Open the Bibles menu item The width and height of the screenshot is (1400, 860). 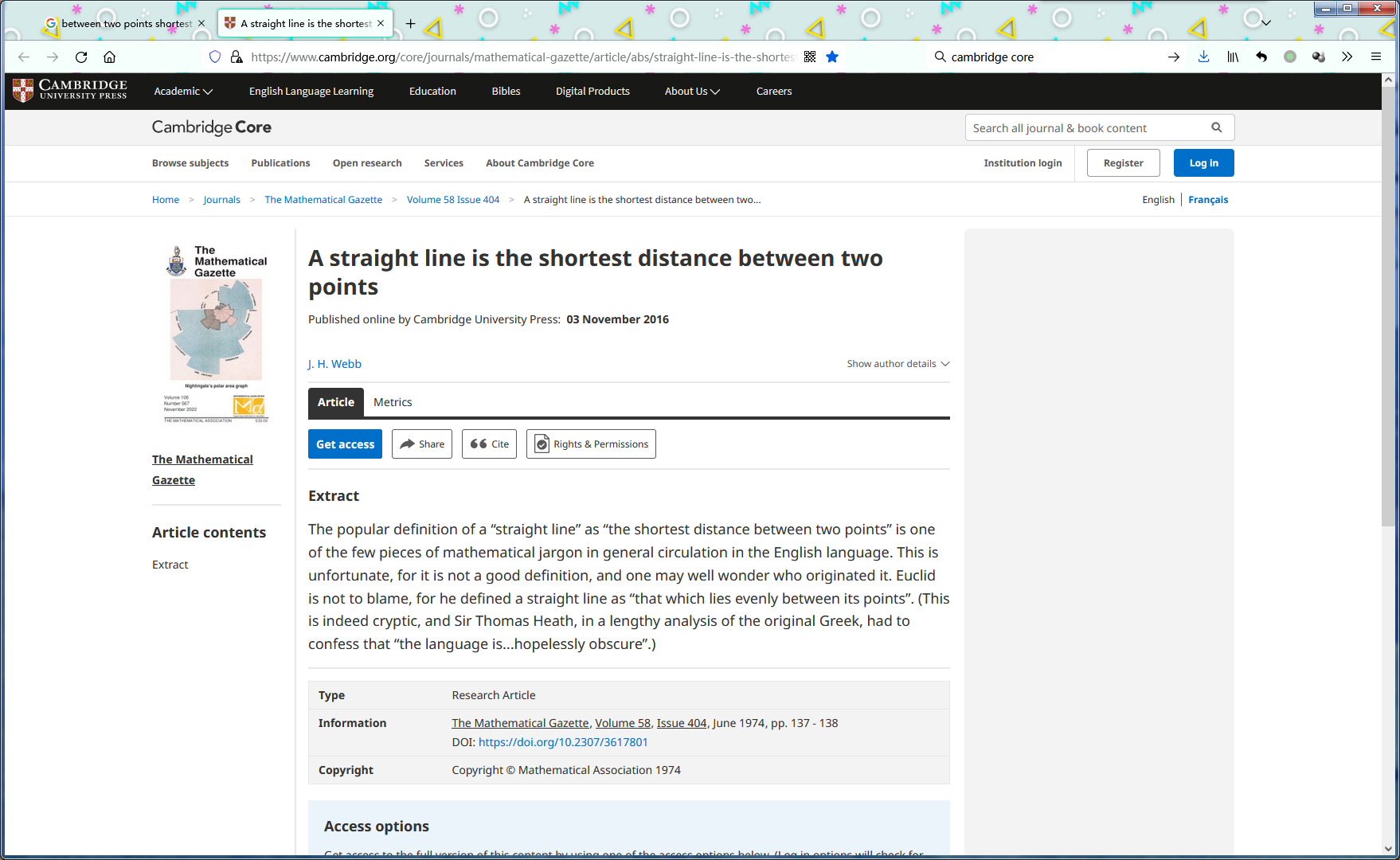[x=506, y=92]
